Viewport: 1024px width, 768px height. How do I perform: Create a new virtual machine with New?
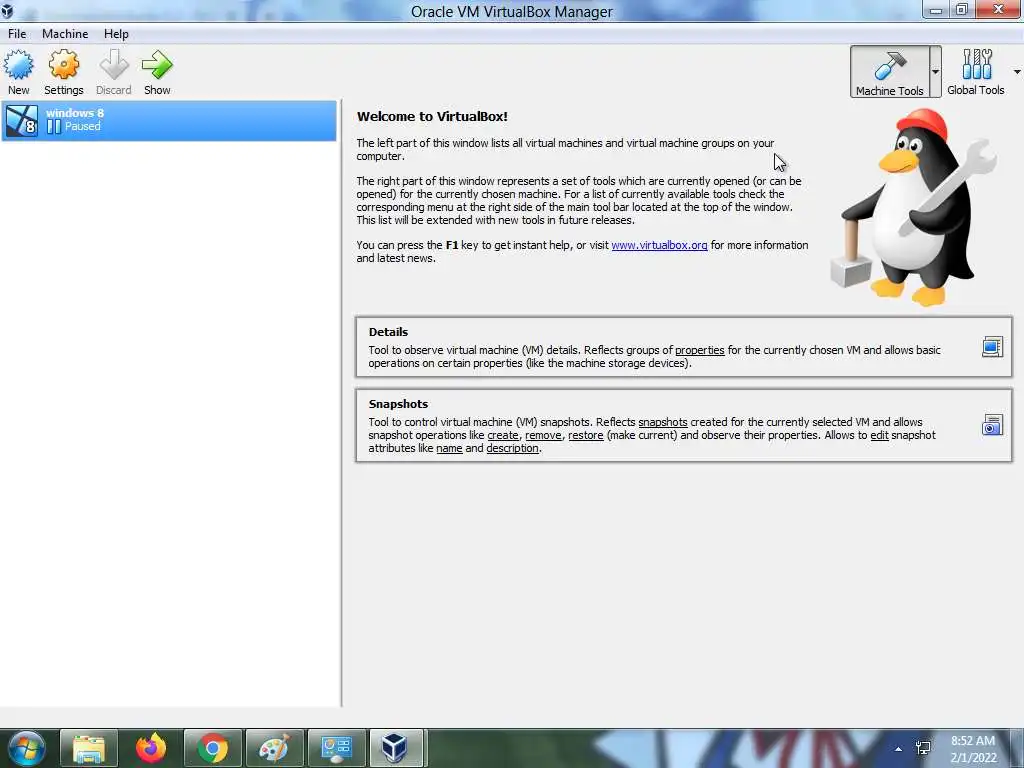(x=18, y=72)
